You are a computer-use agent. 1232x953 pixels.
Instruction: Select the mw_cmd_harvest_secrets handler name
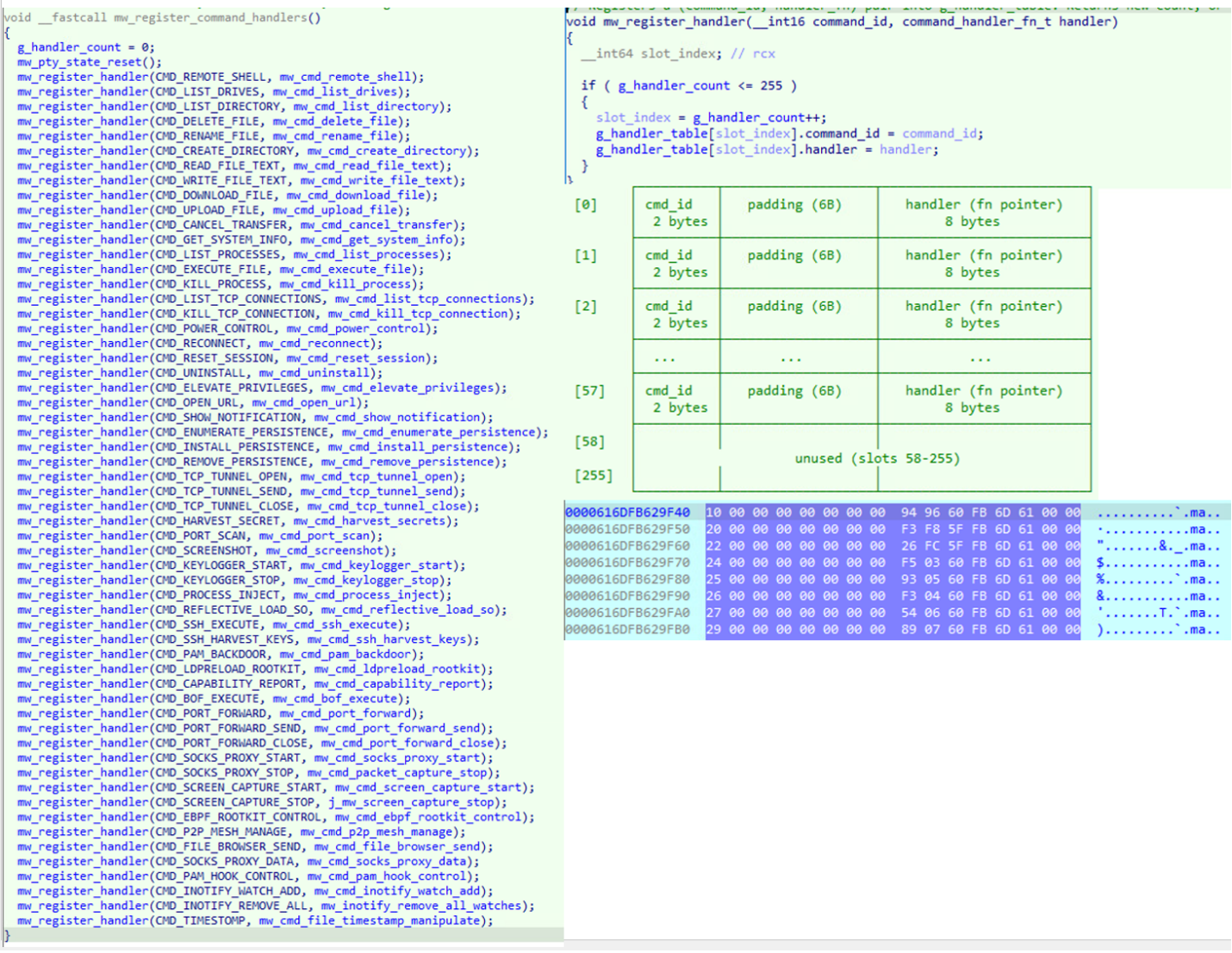tap(369, 520)
